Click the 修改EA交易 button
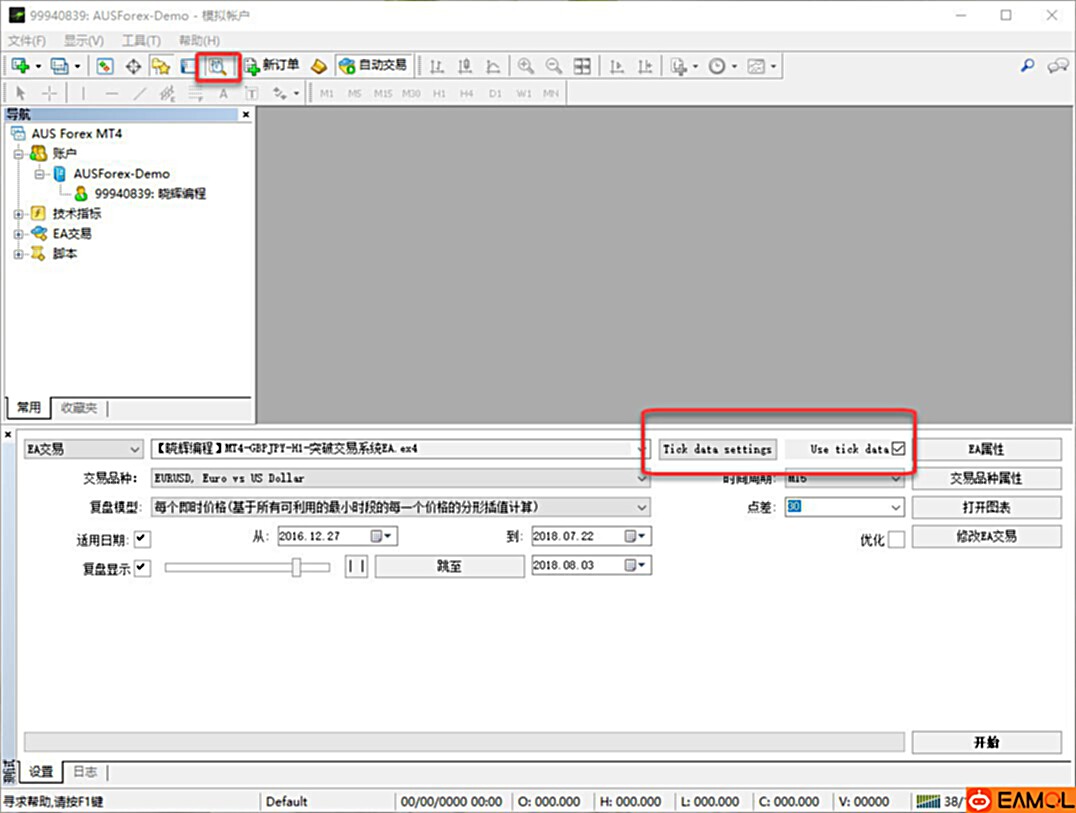The image size is (1076, 813). coord(986,537)
